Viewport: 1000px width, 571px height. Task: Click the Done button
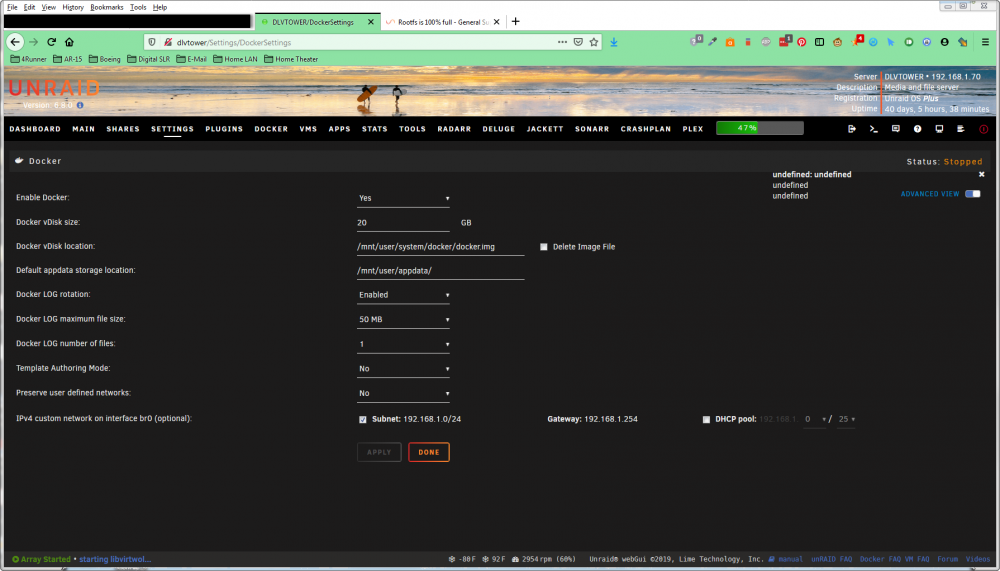pyautogui.click(x=429, y=452)
